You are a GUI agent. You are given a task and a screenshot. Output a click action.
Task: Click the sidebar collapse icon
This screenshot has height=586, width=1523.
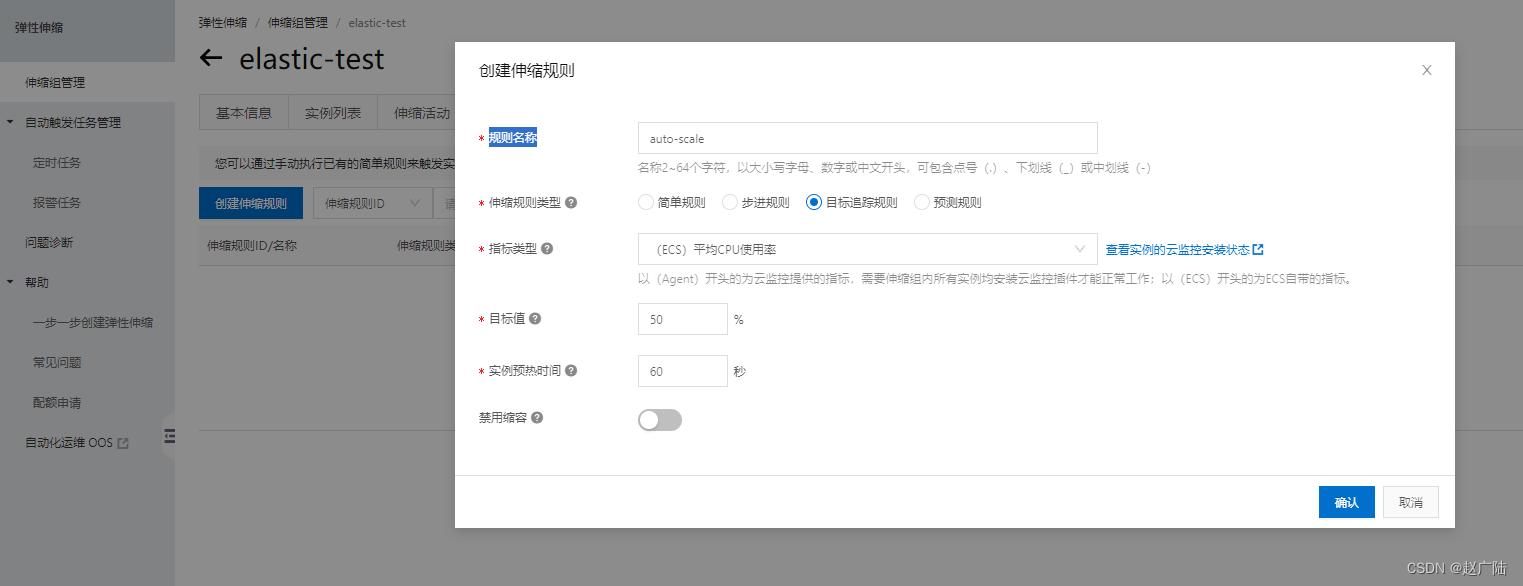[x=170, y=437]
